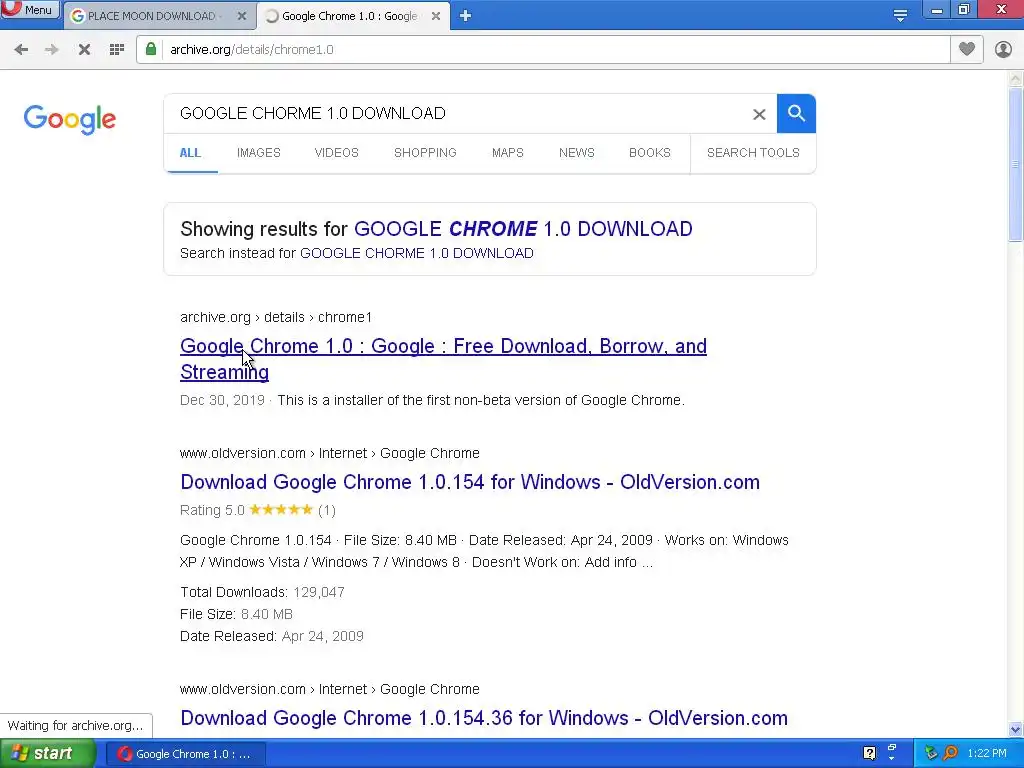Close the PLACE MOON DOWNLOAD tab
Viewport: 1024px width, 768px height.
(x=242, y=16)
